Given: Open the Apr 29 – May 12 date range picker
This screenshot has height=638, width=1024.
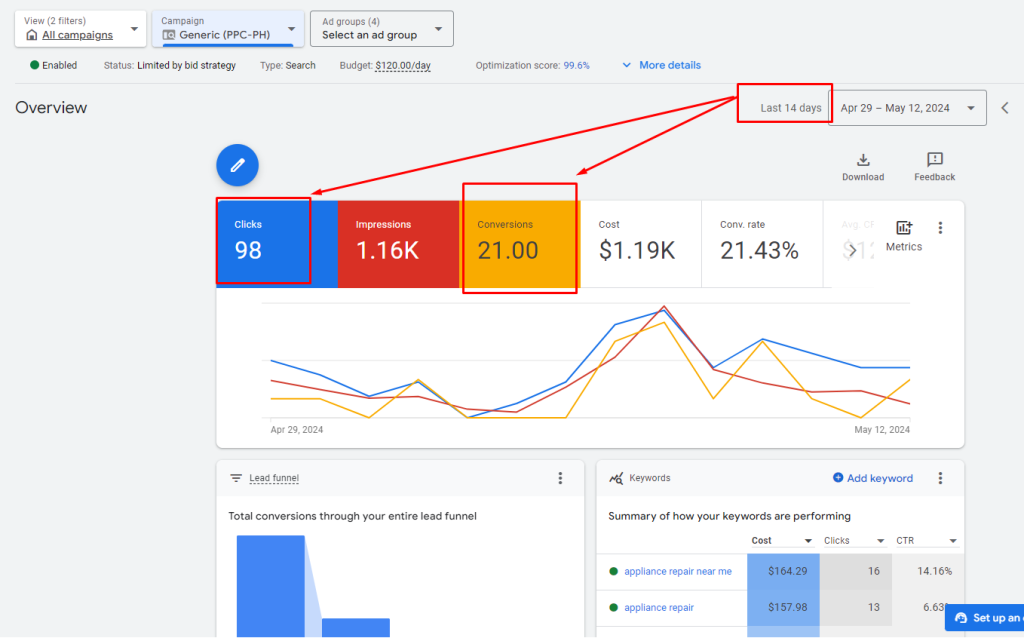Looking at the screenshot, I should [908, 108].
